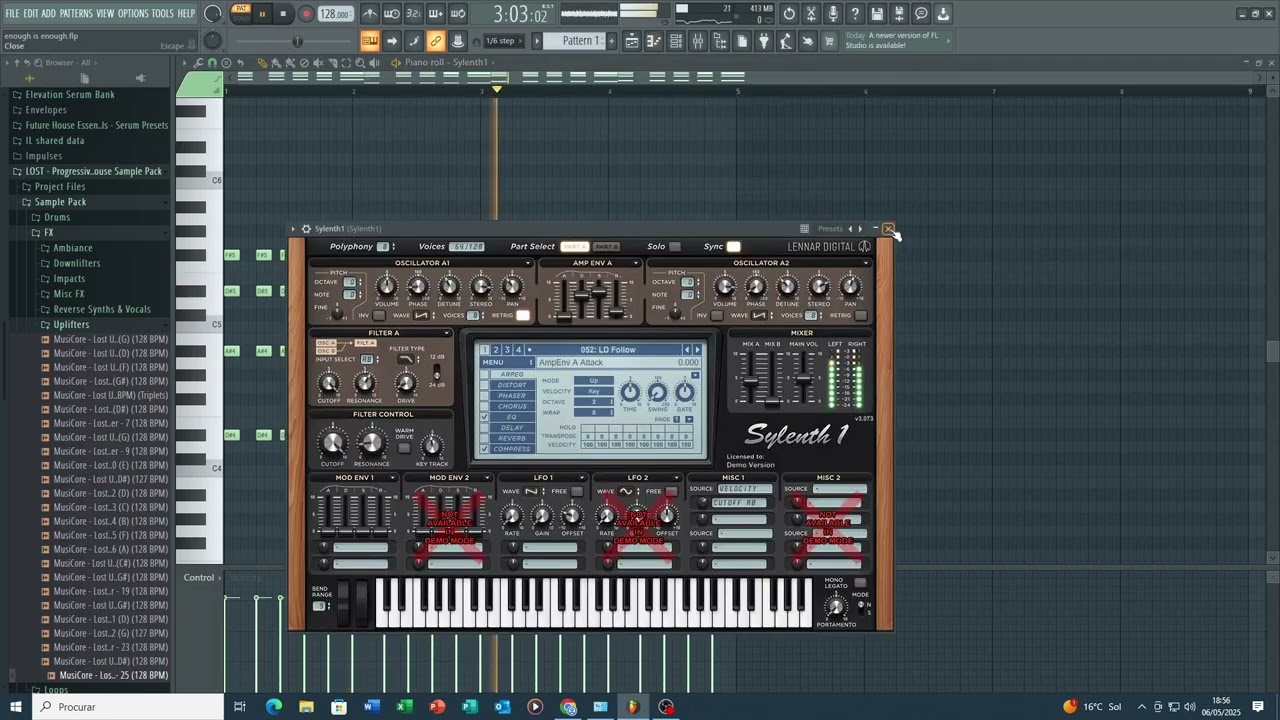The height and width of the screenshot is (720, 1280).
Task: Enable the DISTORT effect checkbox
Action: 485,385
